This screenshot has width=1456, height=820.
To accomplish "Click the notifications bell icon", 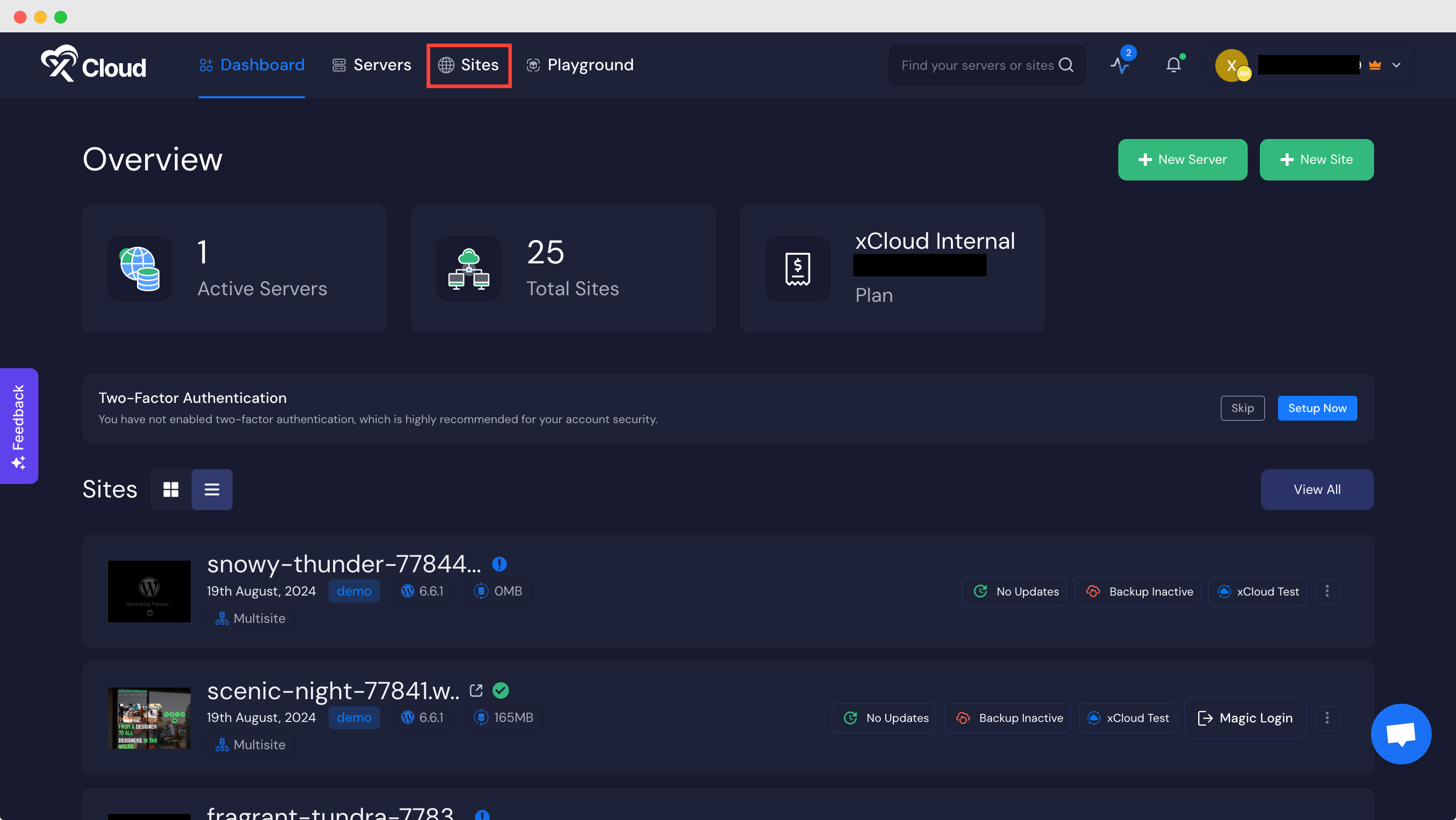I will [x=1173, y=65].
